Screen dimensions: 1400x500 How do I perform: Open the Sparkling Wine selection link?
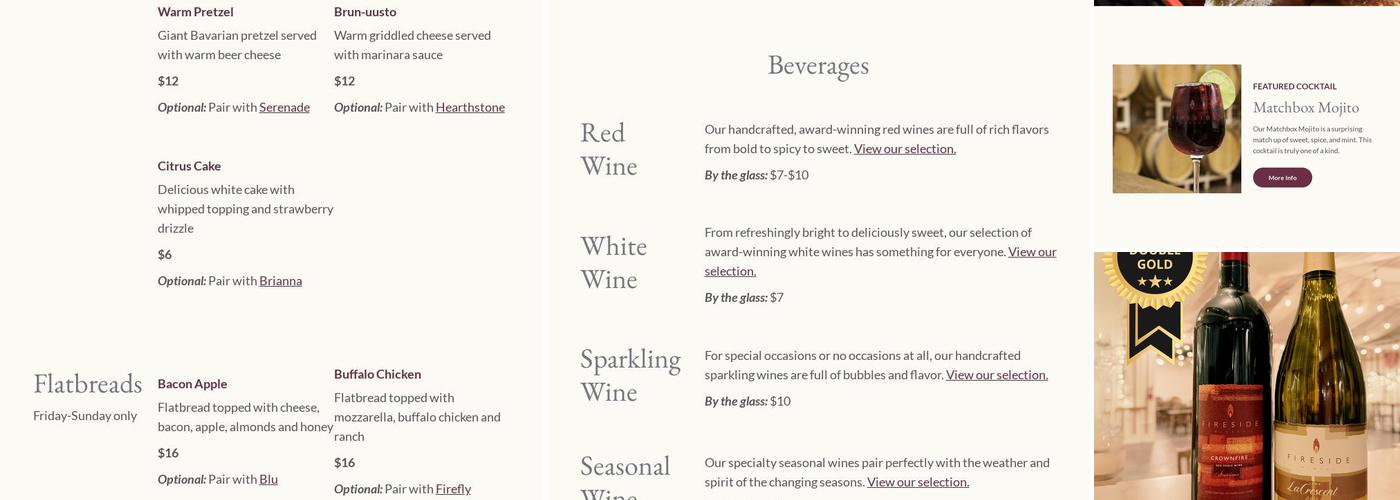[x=996, y=375]
